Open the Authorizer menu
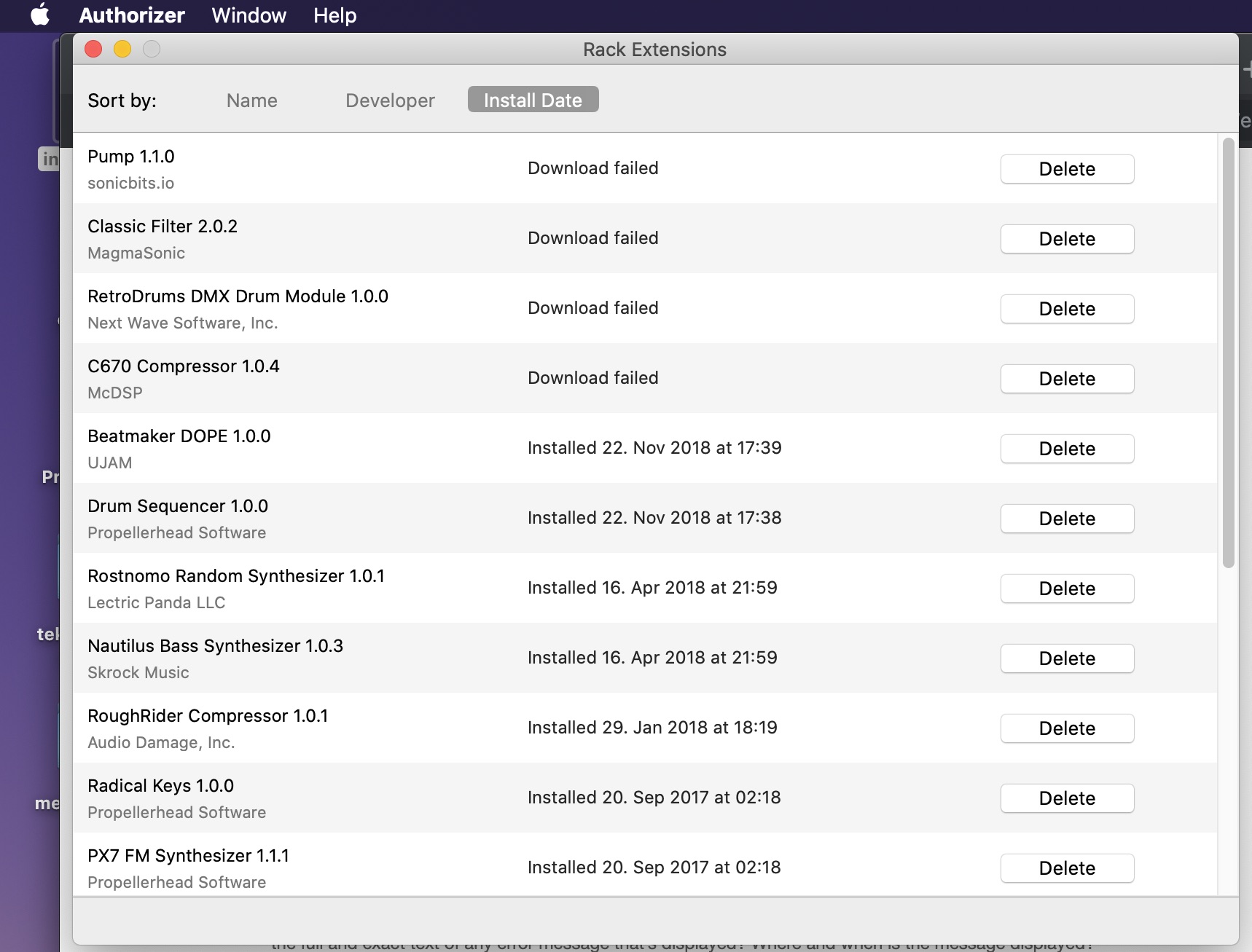 (x=132, y=15)
